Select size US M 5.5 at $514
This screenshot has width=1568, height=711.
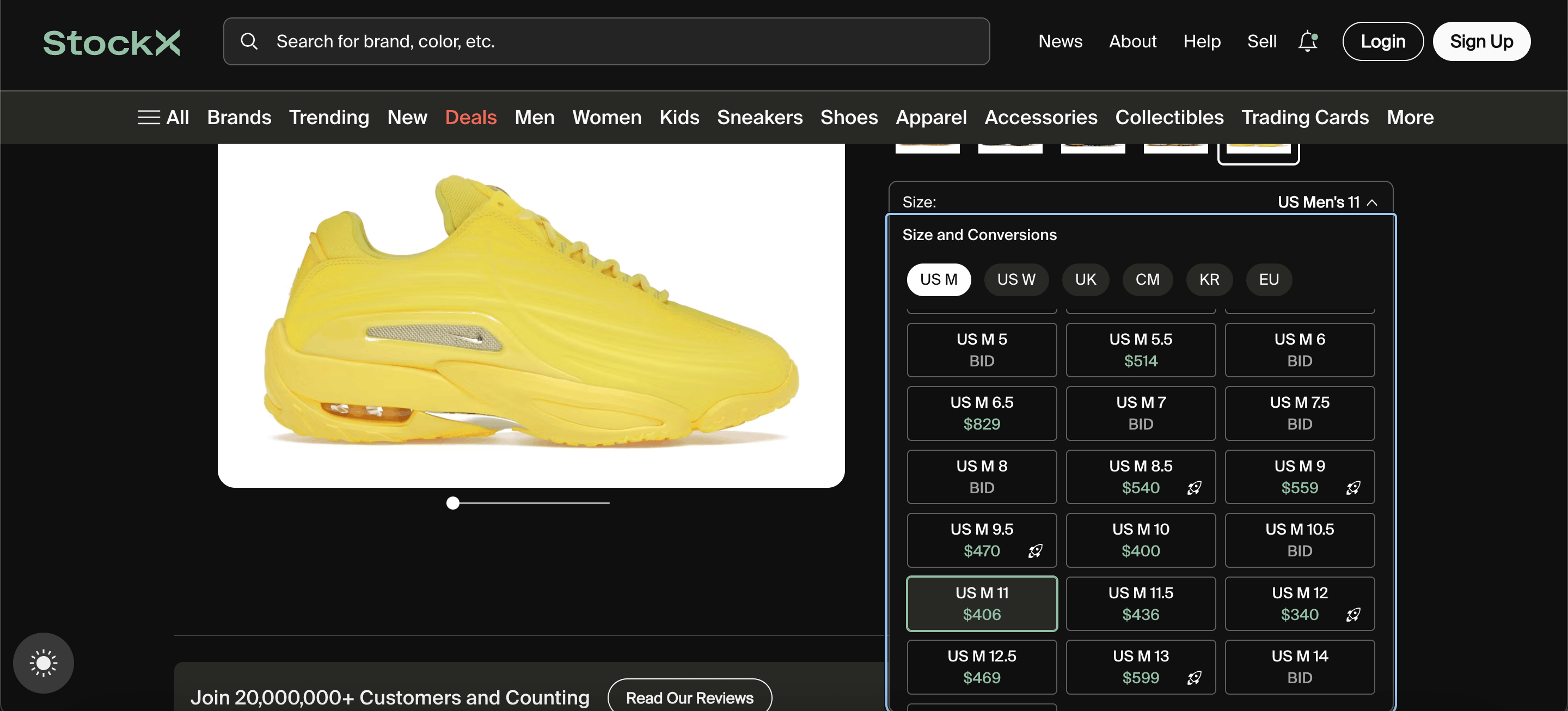point(1141,350)
